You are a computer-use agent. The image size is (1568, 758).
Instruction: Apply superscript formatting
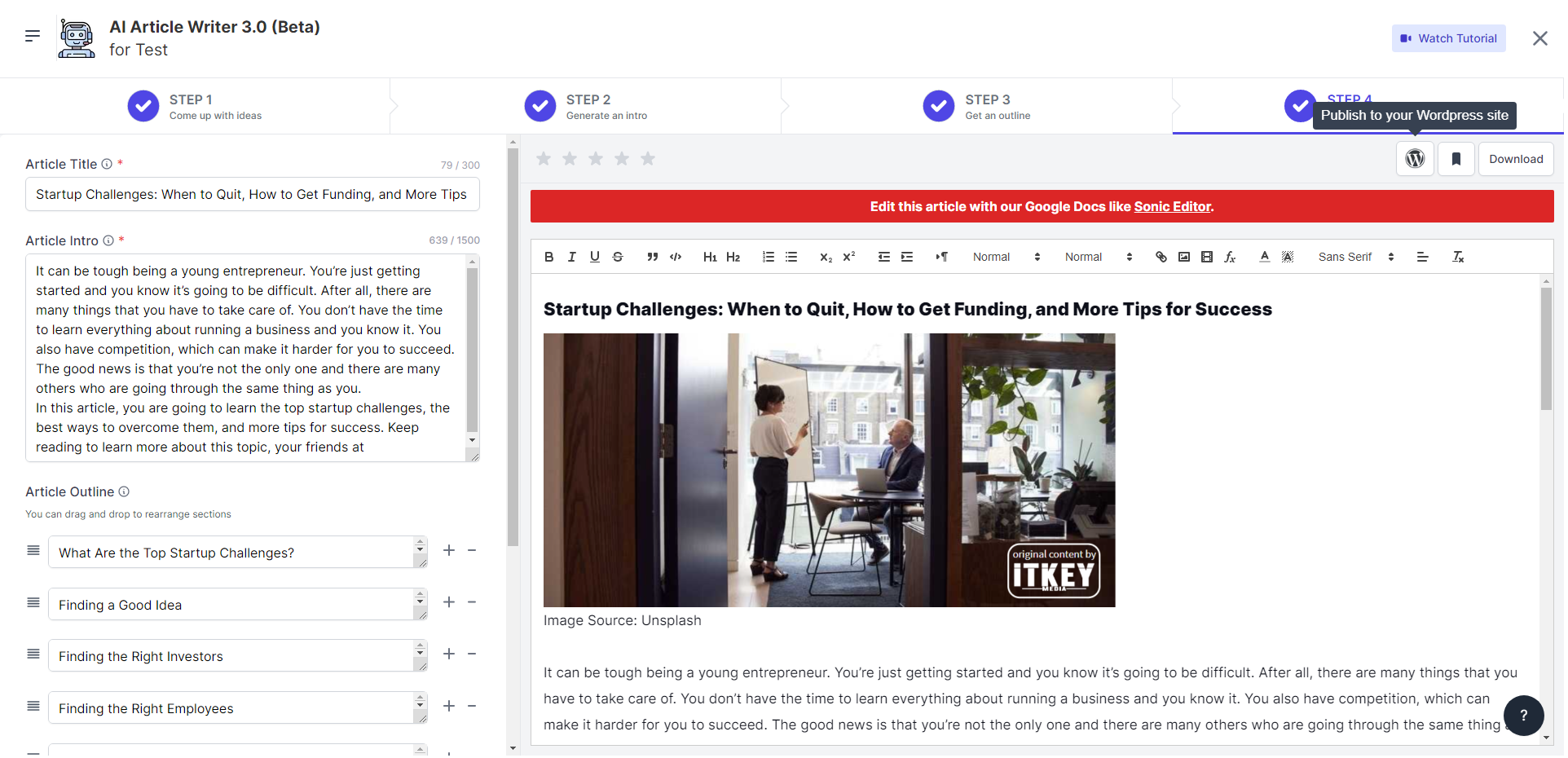click(848, 257)
